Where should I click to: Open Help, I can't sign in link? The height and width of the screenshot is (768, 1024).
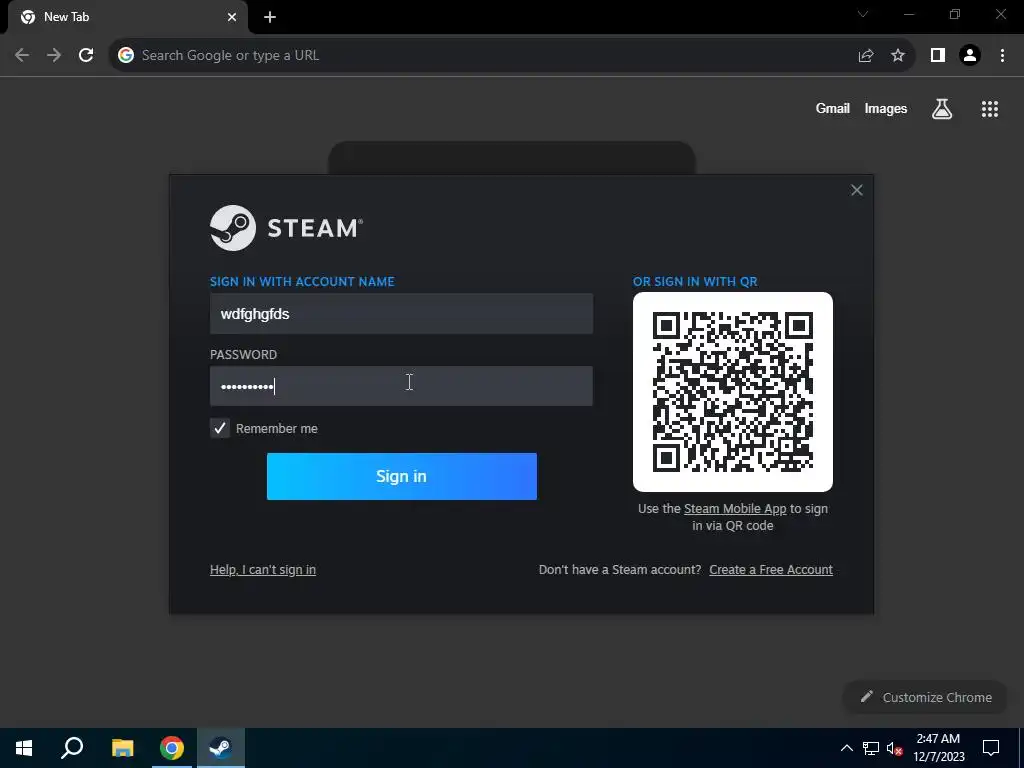tap(263, 569)
